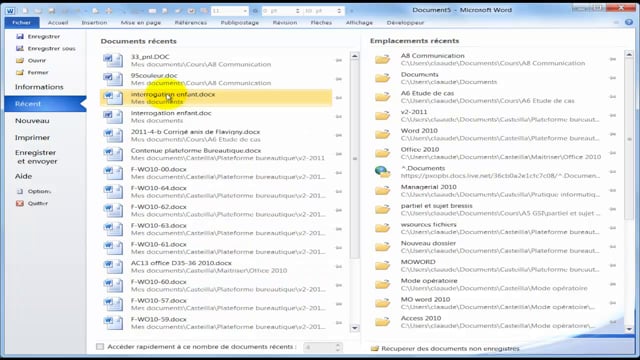Image resolution: width=640 pixels, height=360 pixels.
Task: Open AC13 office D35-36 2010.docx icon
Action: click(113, 267)
